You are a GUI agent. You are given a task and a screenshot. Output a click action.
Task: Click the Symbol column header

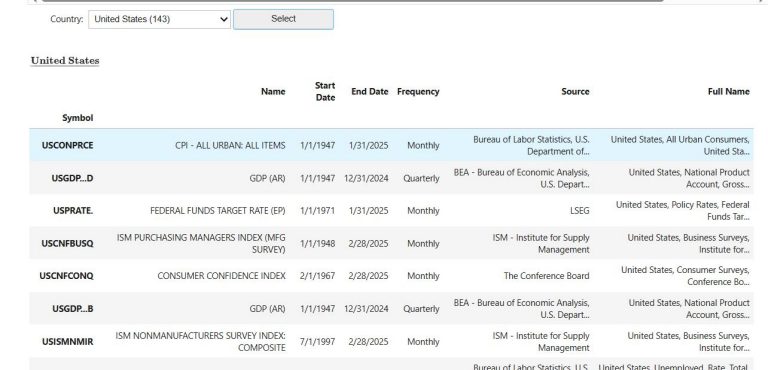pos(77,118)
